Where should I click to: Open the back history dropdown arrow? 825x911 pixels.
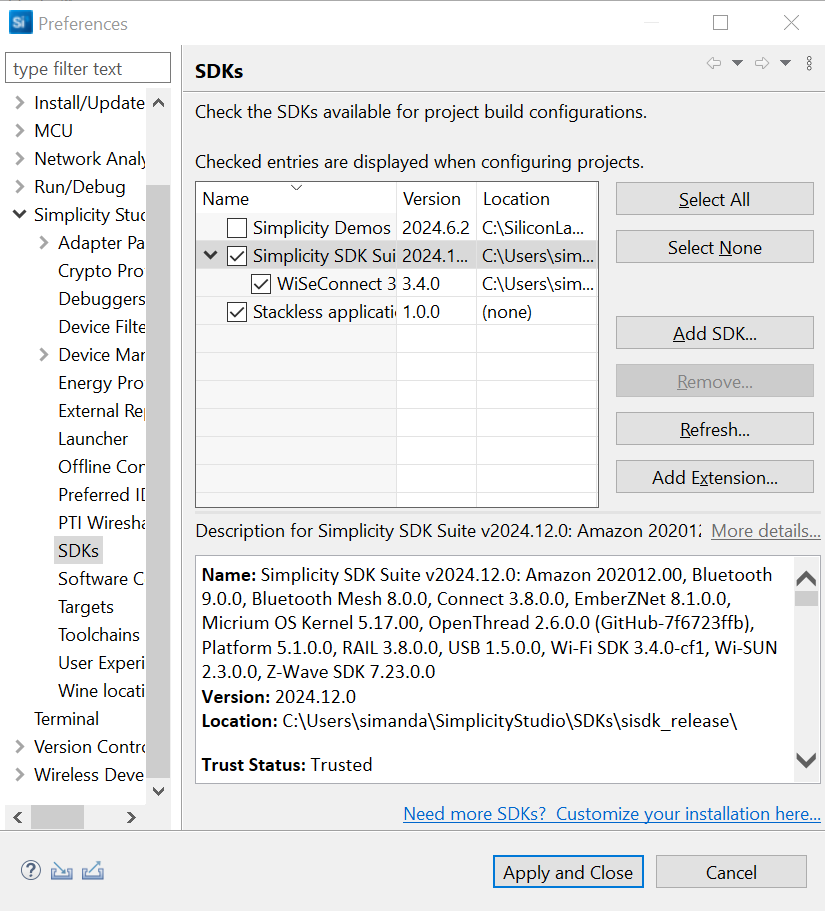pyautogui.click(x=738, y=63)
